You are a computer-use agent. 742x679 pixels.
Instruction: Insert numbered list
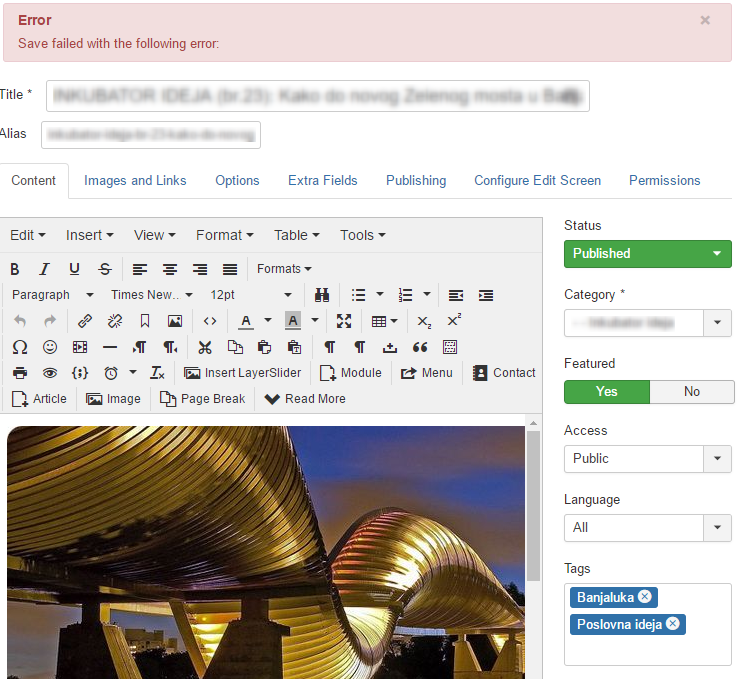point(406,295)
